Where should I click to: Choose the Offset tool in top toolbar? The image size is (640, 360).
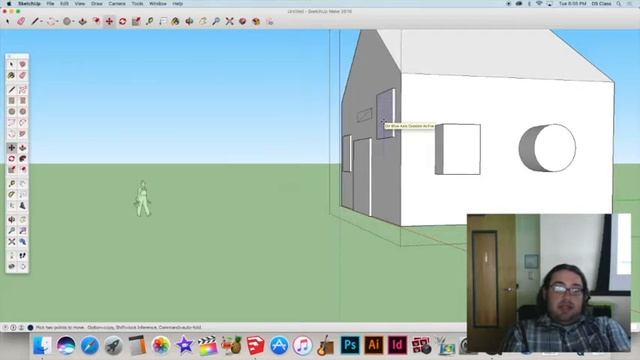click(96, 21)
